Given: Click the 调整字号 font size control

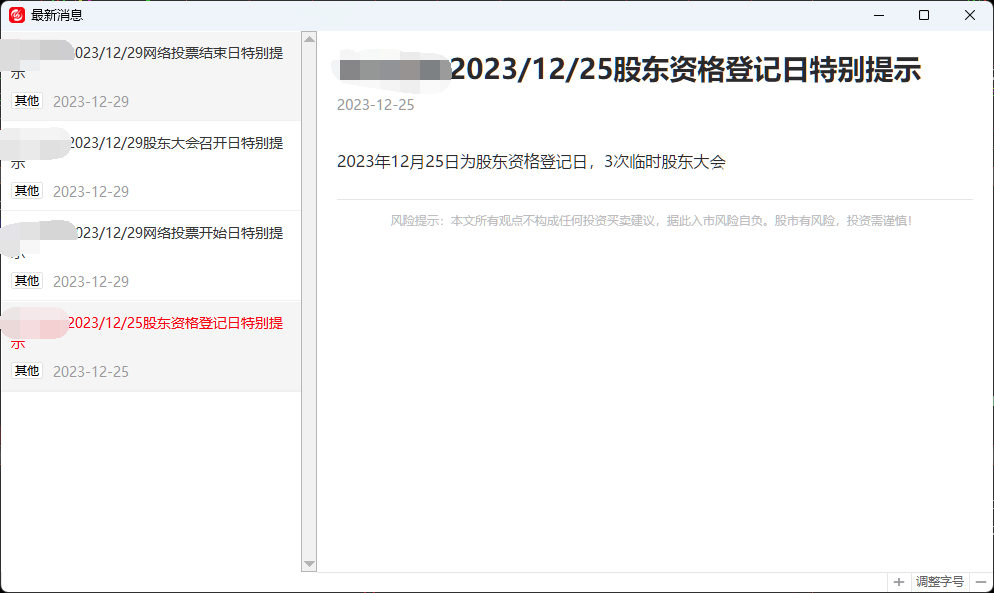Looking at the screenshot, I should 938,581.
